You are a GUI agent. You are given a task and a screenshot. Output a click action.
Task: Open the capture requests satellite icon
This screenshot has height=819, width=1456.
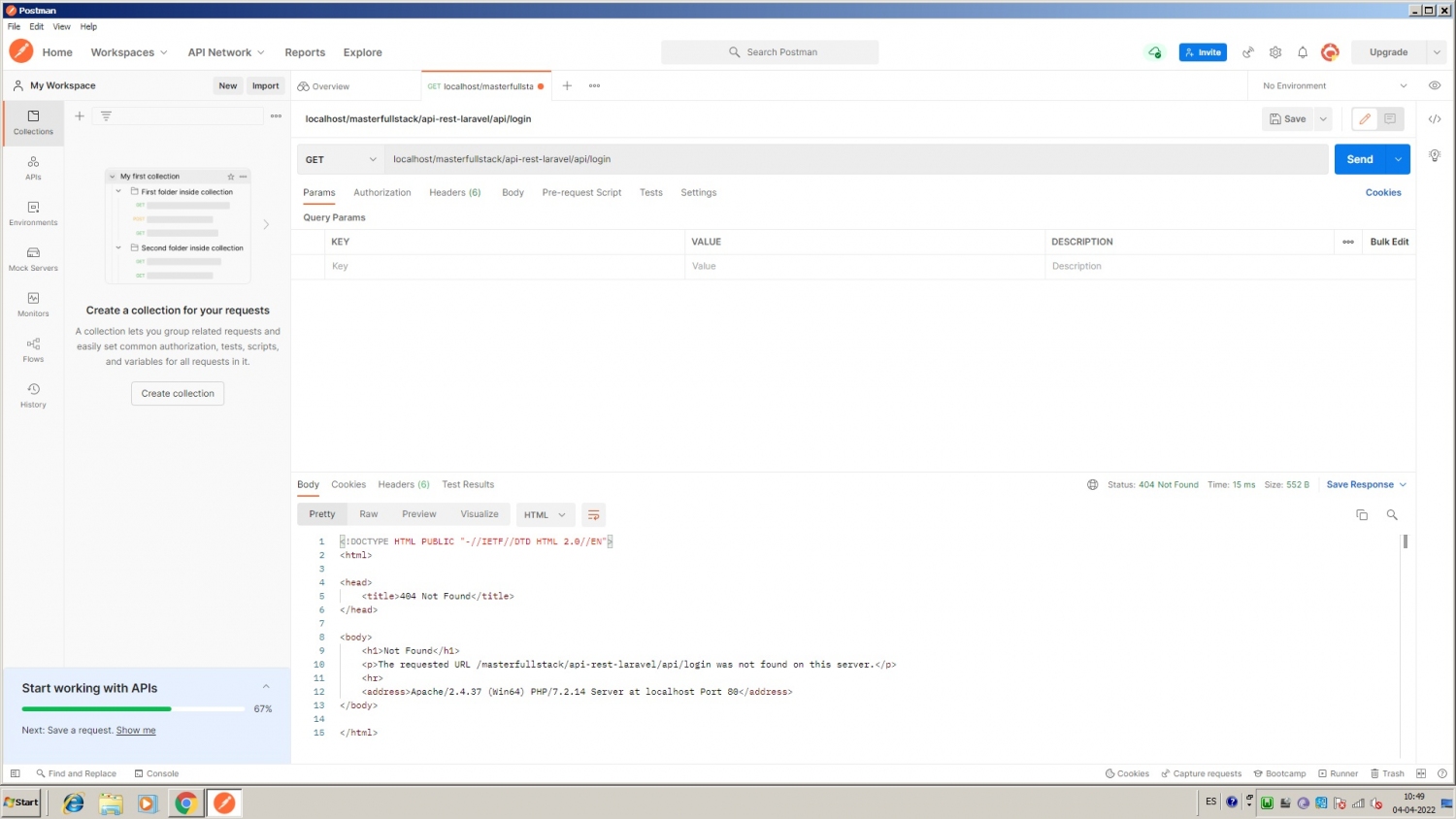(1248, 52)
